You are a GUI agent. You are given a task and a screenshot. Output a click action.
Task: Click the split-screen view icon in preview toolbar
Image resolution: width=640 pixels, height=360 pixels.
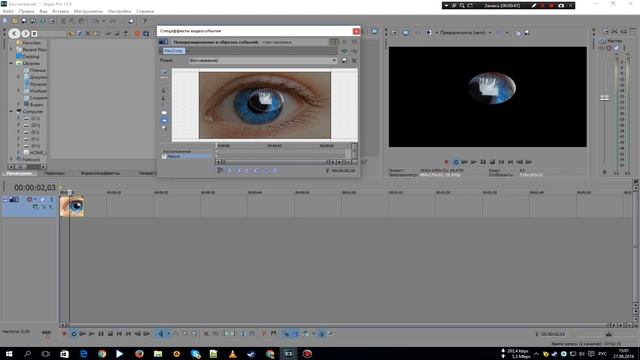tap(428, 33)
